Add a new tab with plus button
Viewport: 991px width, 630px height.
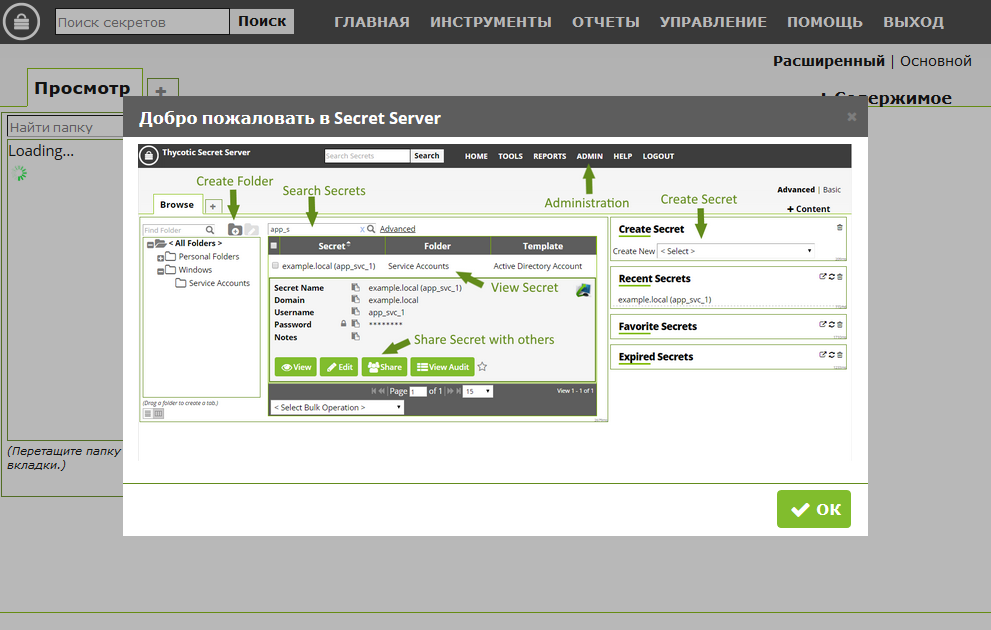pyautogui.click(x=162, y=91)
